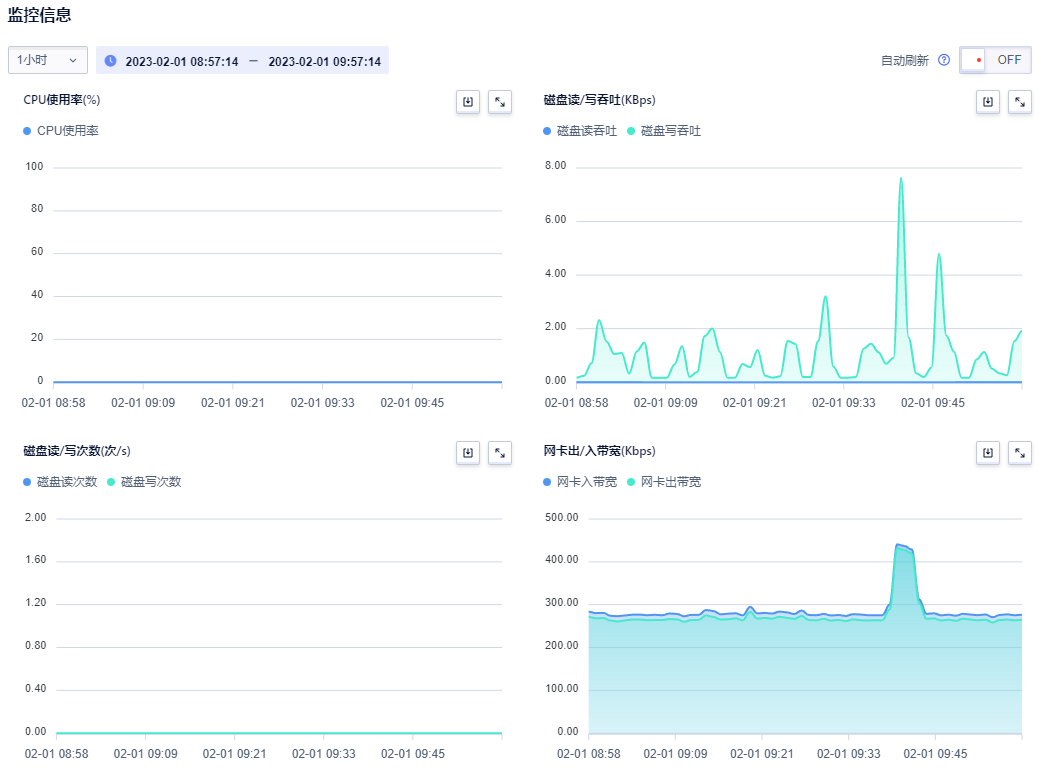Download the 磁盘读/写吞吐 chart data

coord(988,102)
